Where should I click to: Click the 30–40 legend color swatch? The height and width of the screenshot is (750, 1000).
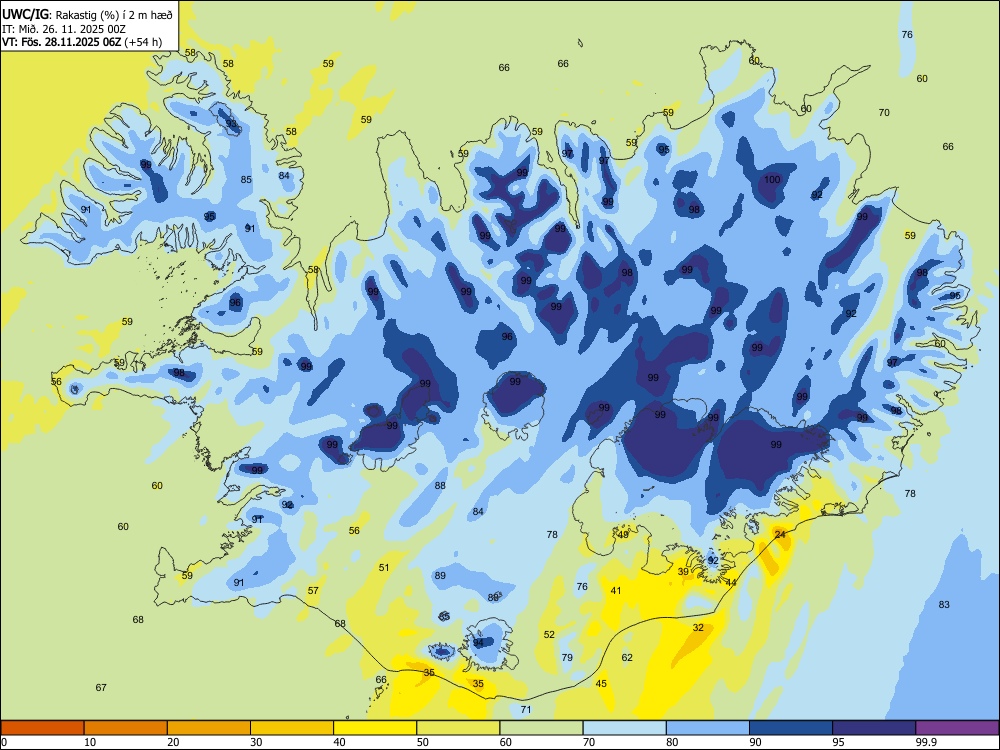point(292,728)
